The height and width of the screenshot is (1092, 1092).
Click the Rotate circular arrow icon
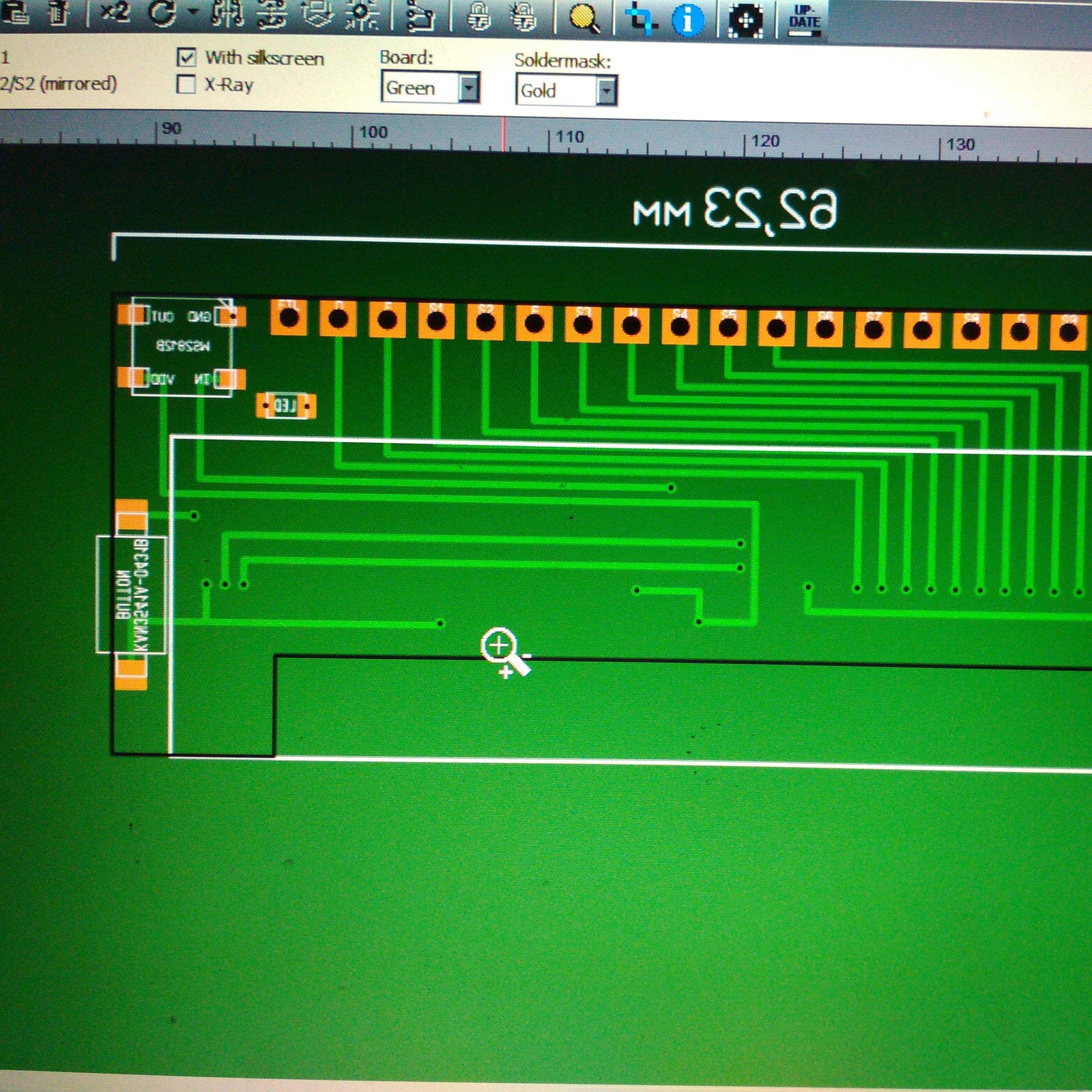(x=163, y=13)
